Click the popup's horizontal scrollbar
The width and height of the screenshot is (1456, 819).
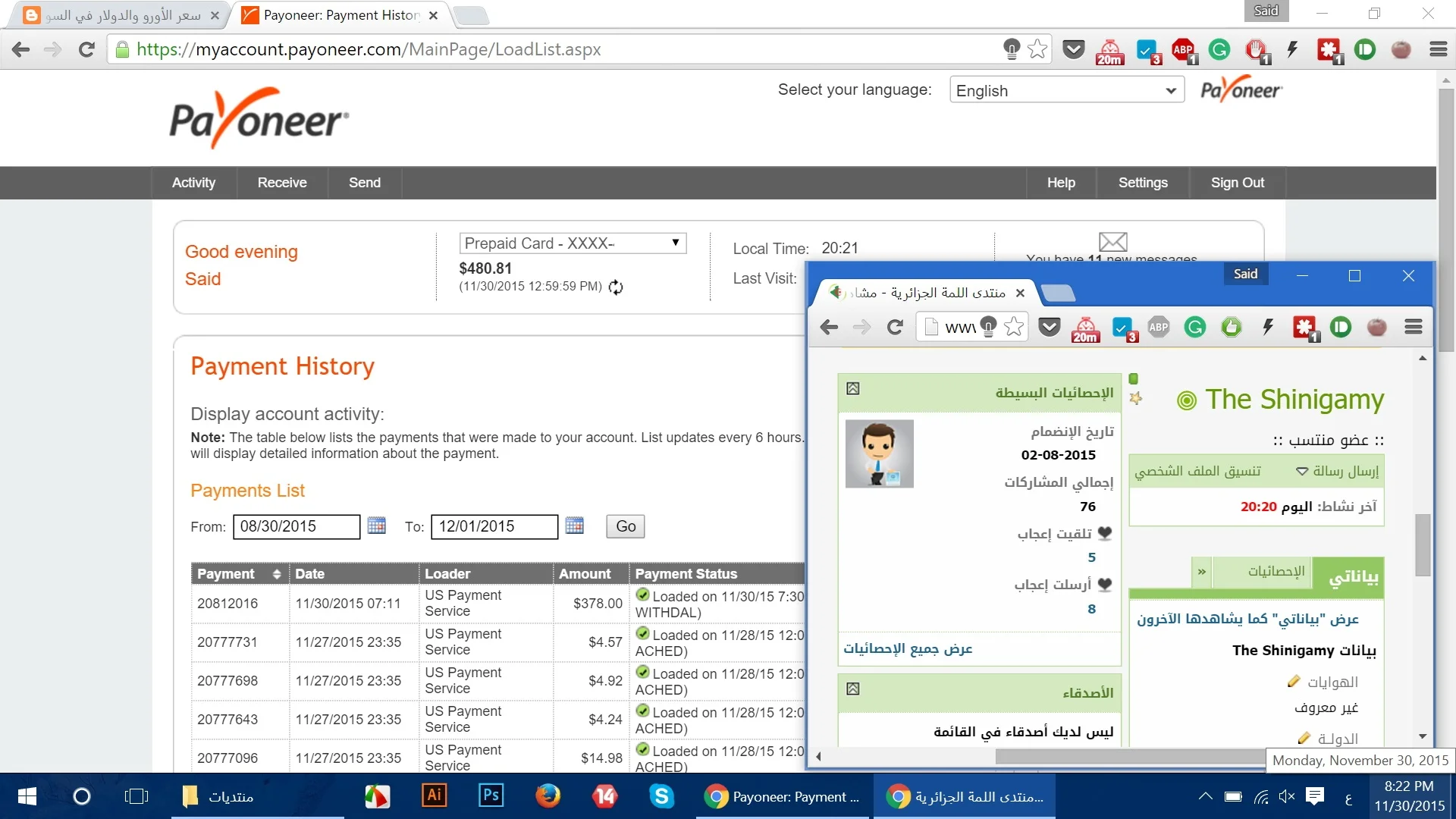pos(1130,756)
